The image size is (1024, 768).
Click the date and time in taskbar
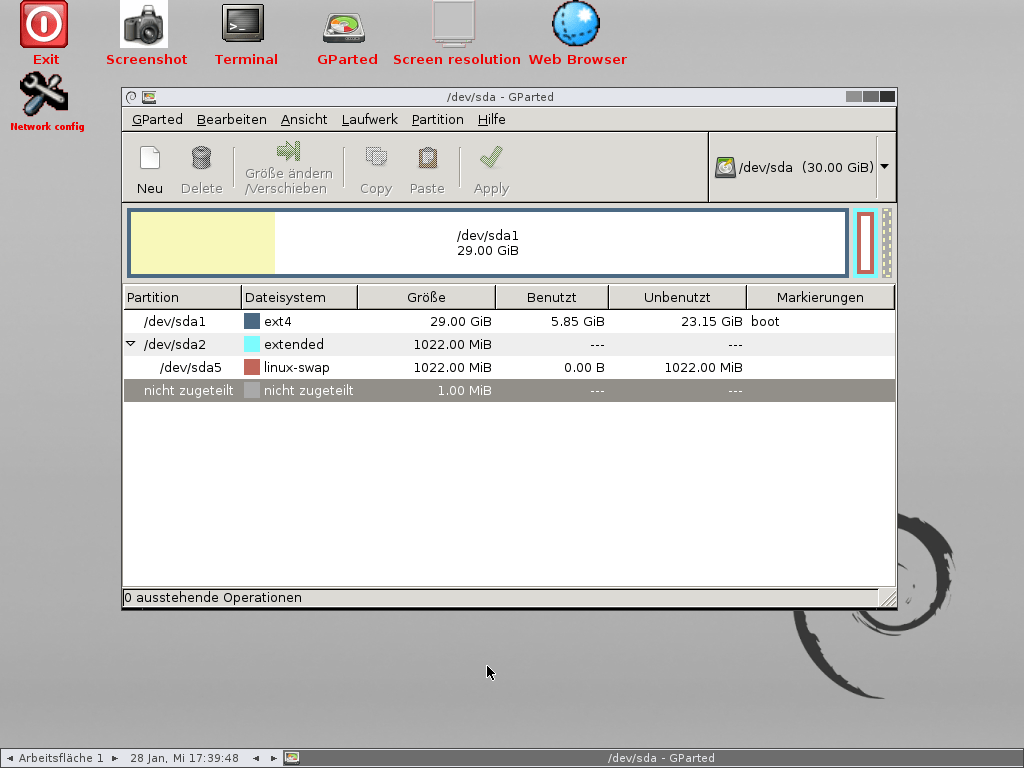point(184,758)
